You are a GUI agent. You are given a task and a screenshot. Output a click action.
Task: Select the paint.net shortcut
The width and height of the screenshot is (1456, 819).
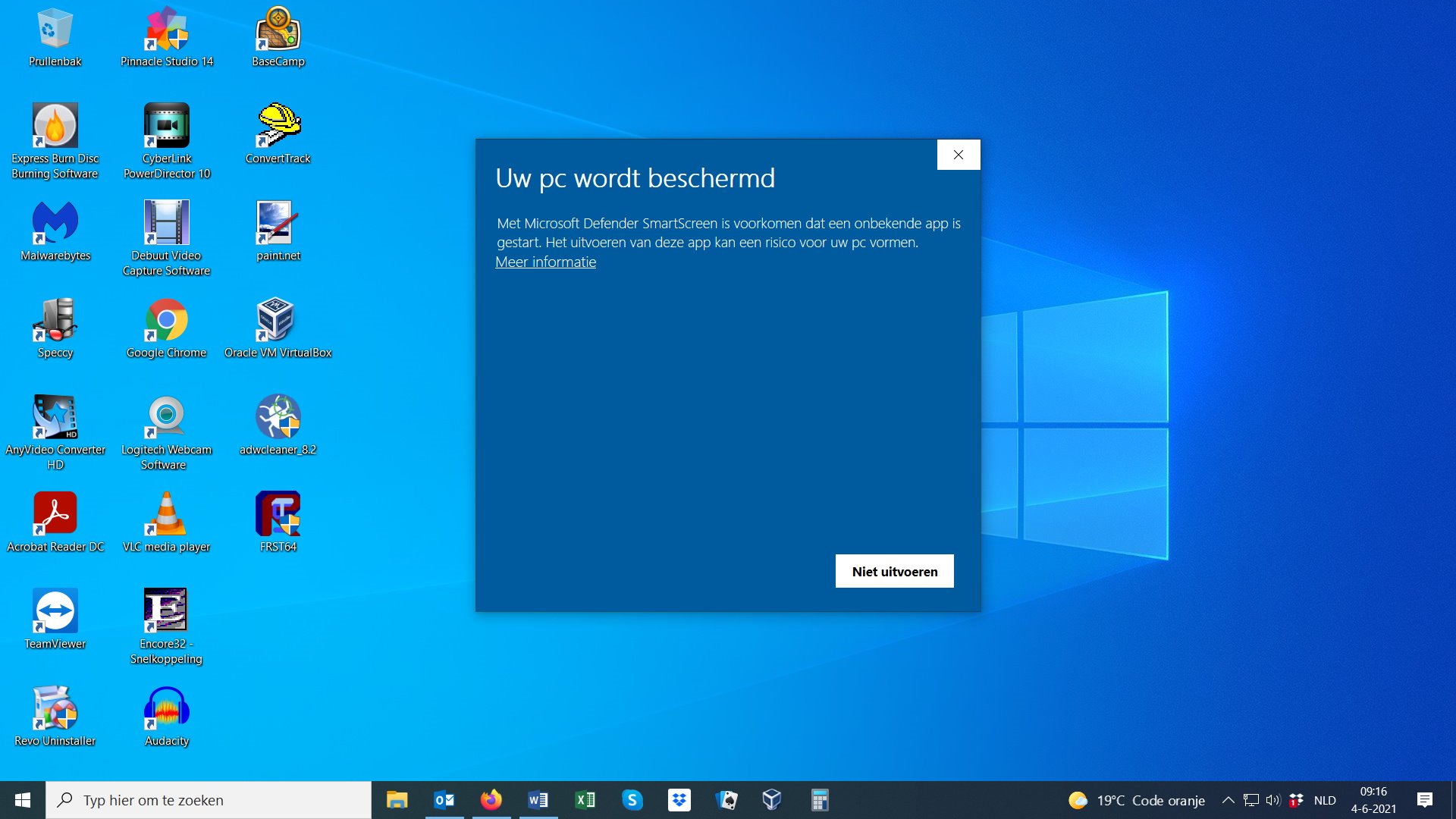[278, 232]
